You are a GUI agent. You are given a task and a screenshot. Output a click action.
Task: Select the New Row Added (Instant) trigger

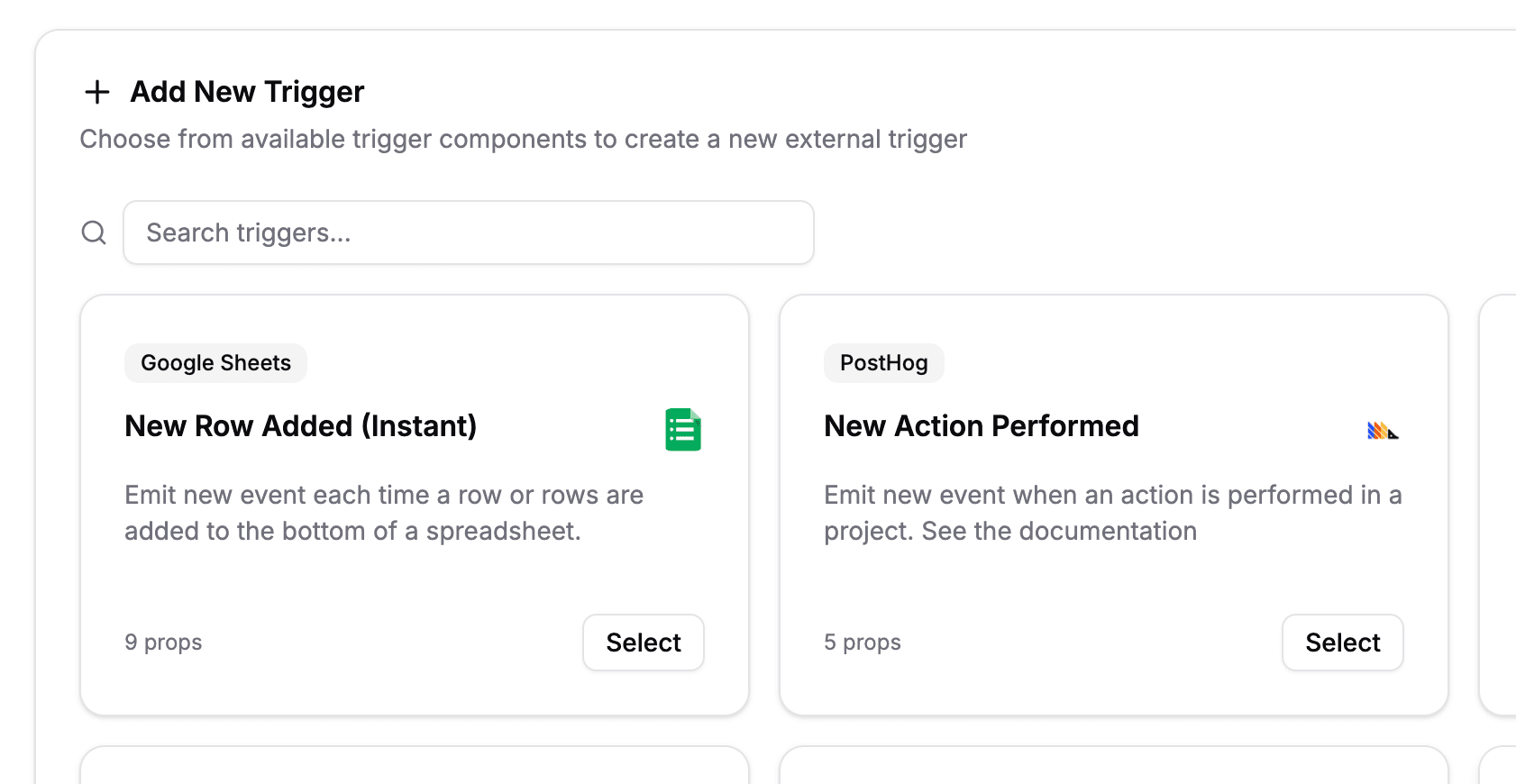click(x=643, y=643)
